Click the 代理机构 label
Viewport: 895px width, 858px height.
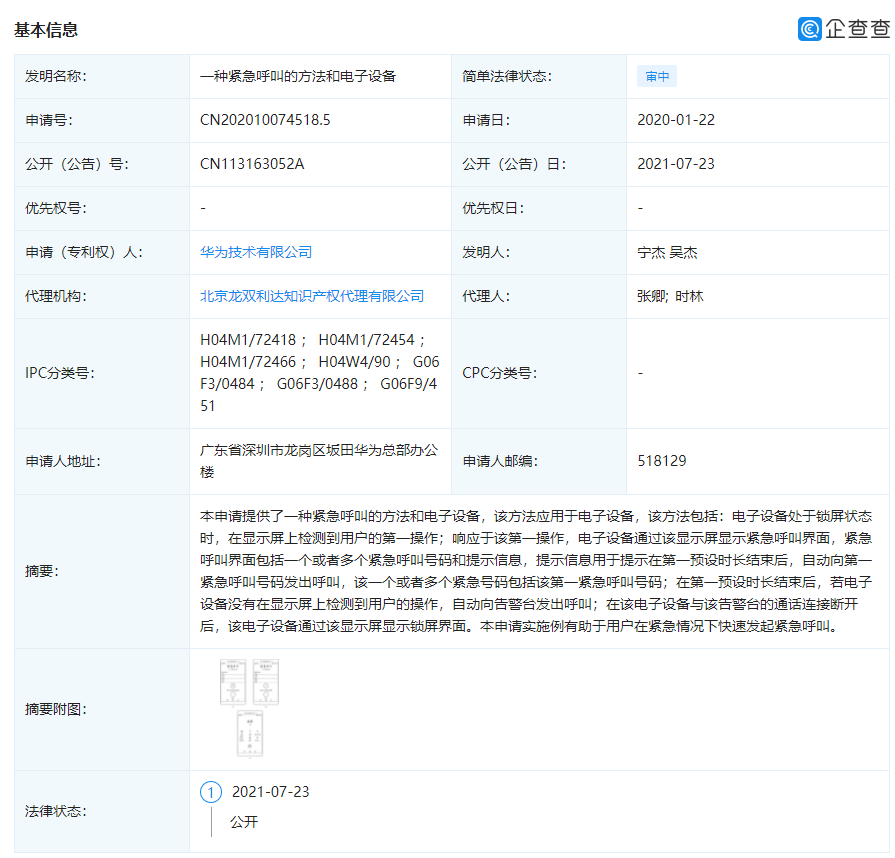tap(55, 296)
